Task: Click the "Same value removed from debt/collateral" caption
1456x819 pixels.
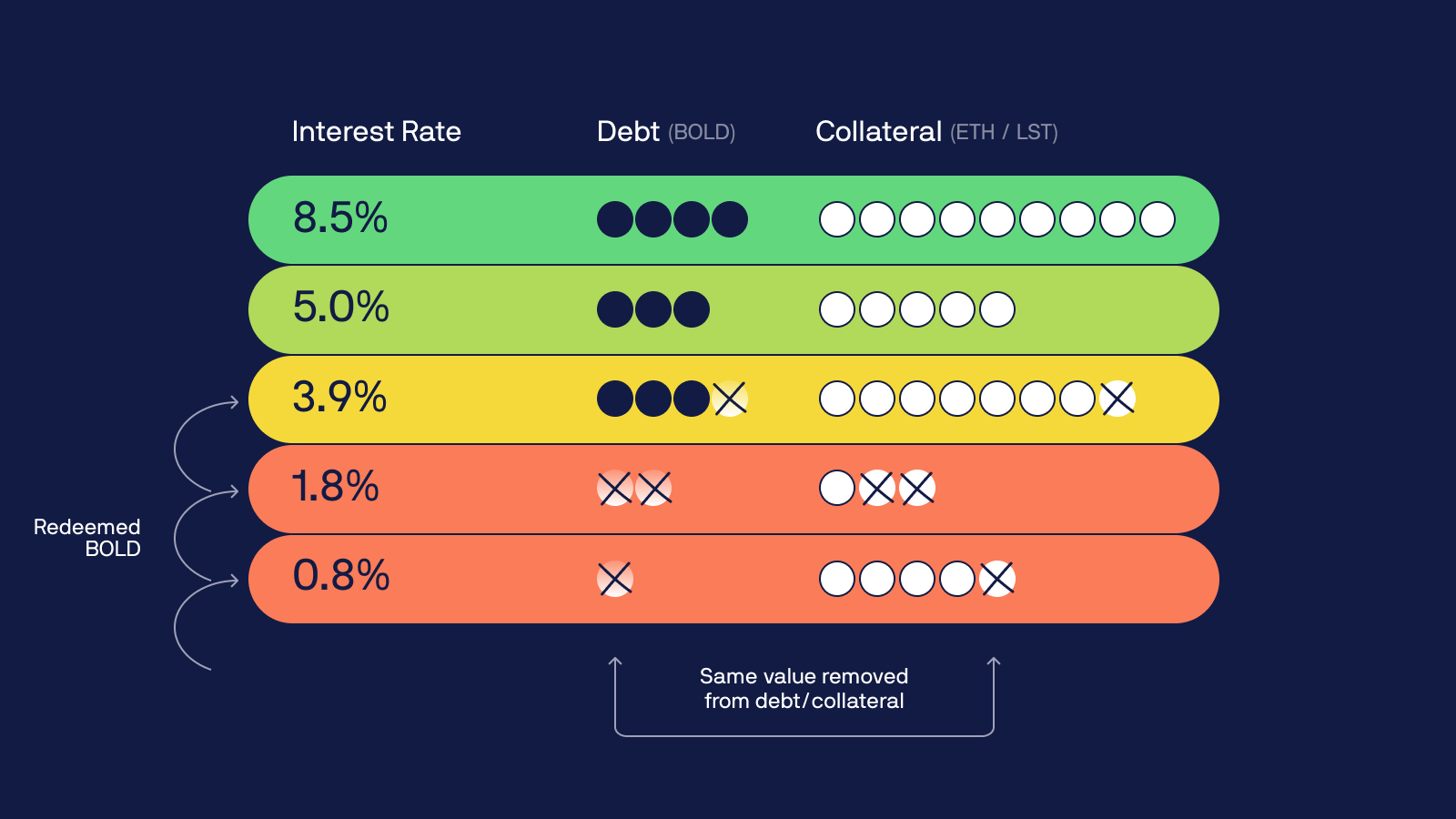Action: pyautogui.click(x=804, y=688)
